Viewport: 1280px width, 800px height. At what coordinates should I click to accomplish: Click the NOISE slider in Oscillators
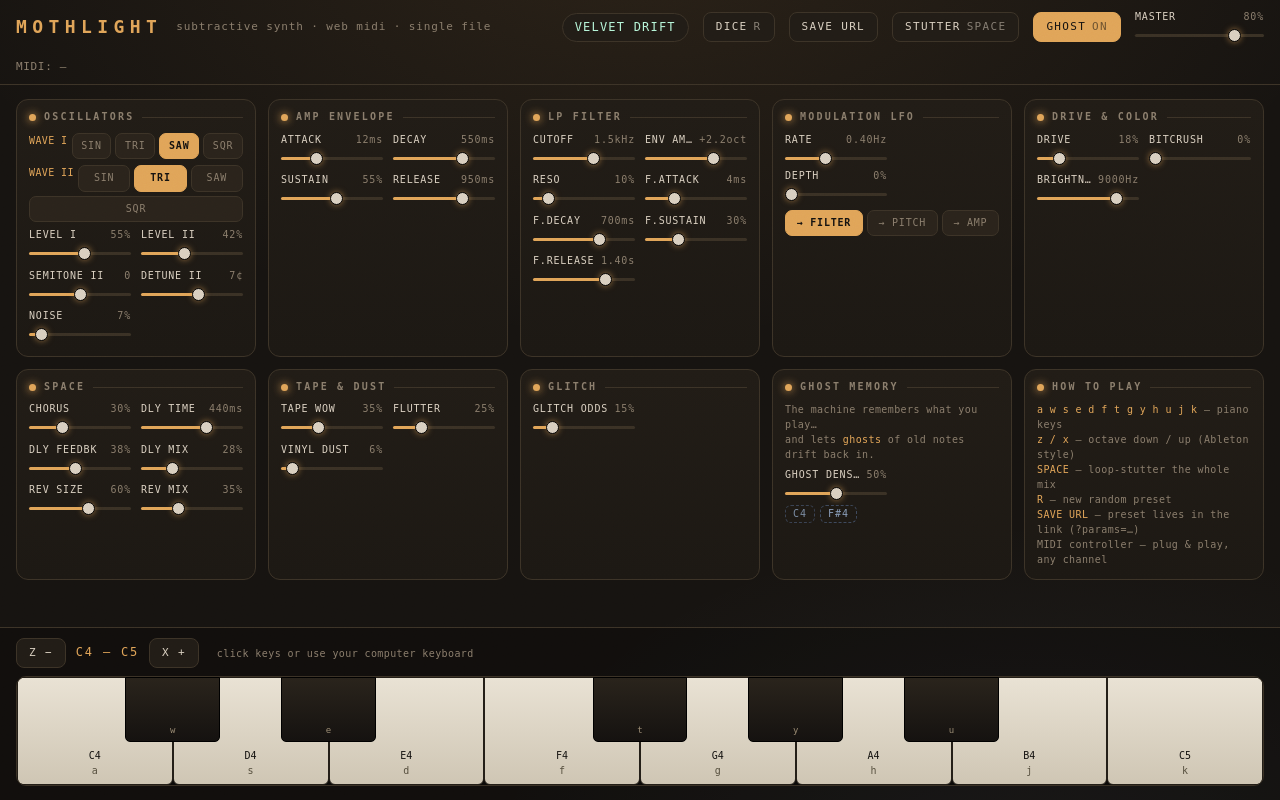(x=80, y=334)
